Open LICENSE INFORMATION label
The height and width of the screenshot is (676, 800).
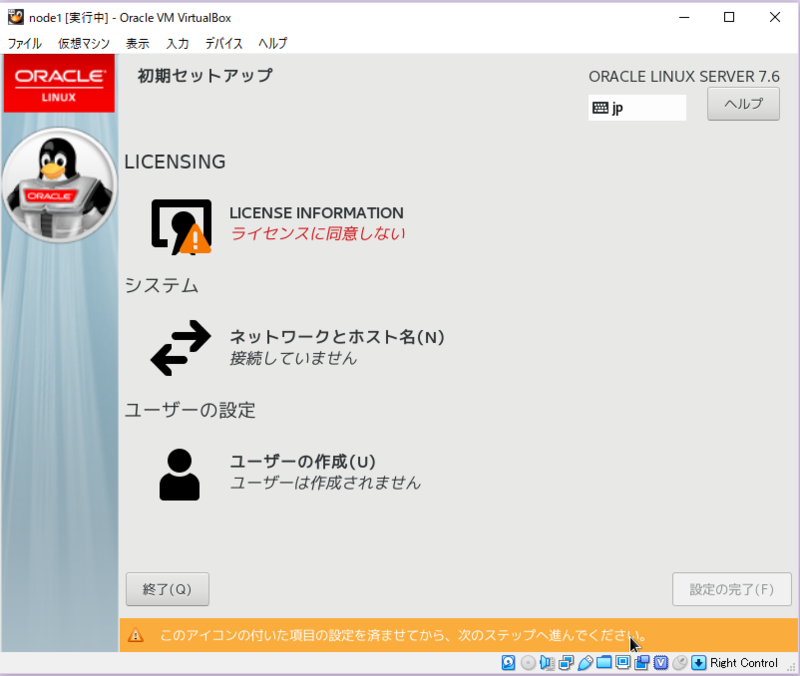316,213
